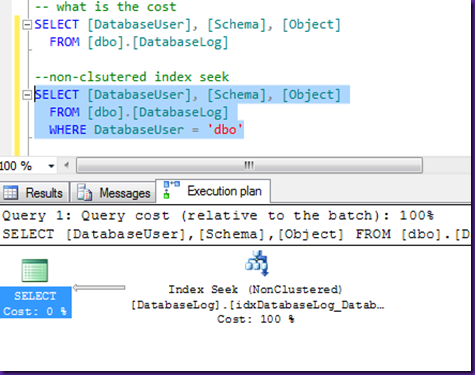Click the horizontal scrollbar thumb in editor
This screenshot has width=475, height=375.
(249, 165)
